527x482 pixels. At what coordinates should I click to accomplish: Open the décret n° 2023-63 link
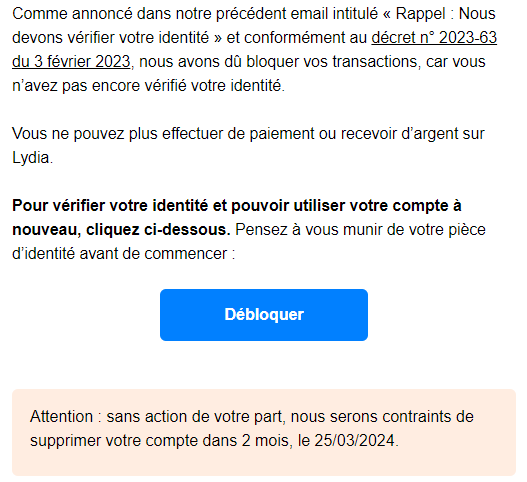point(434,38)
